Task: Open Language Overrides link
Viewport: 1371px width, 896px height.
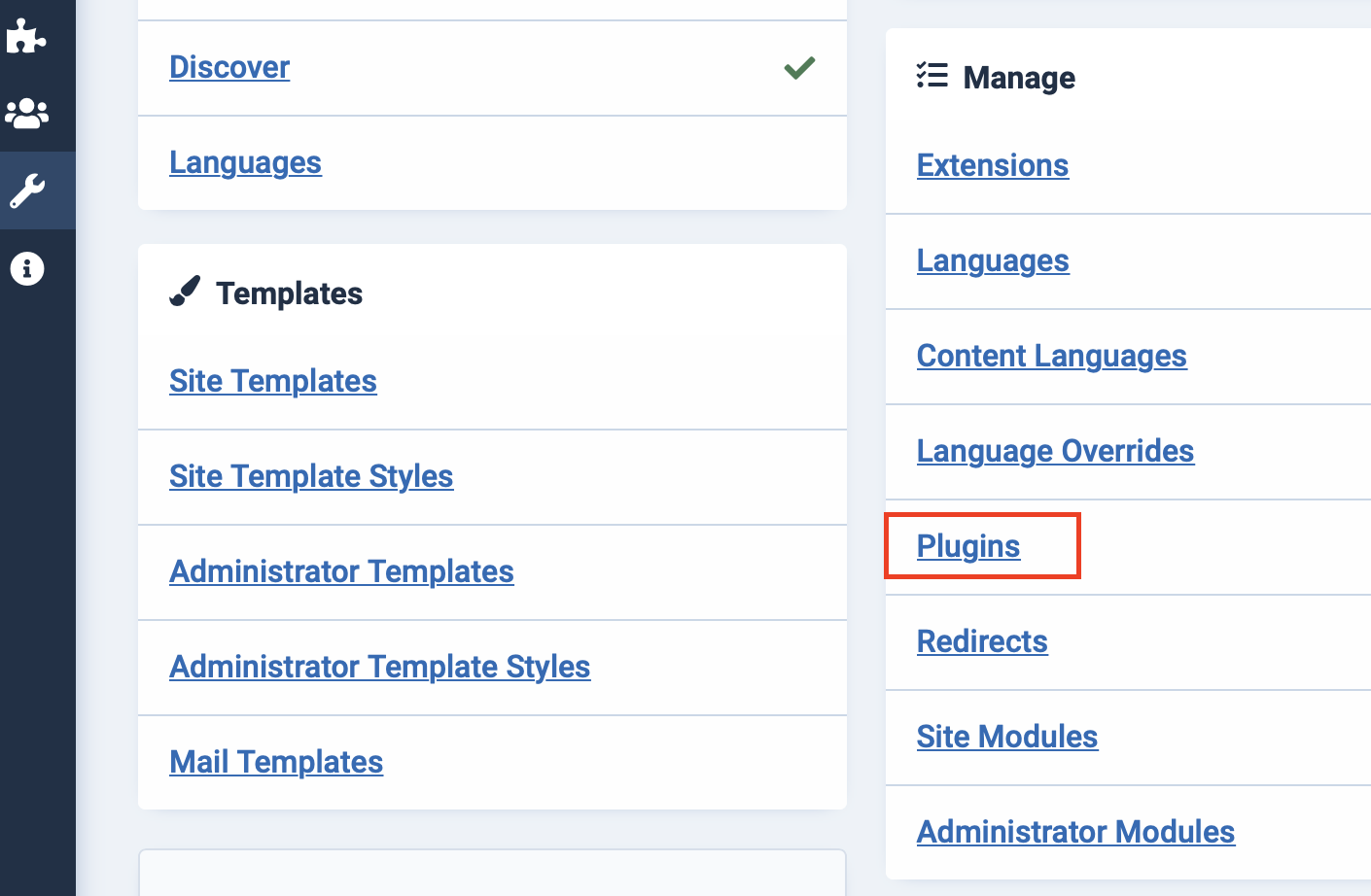Action: (1055, 451)
